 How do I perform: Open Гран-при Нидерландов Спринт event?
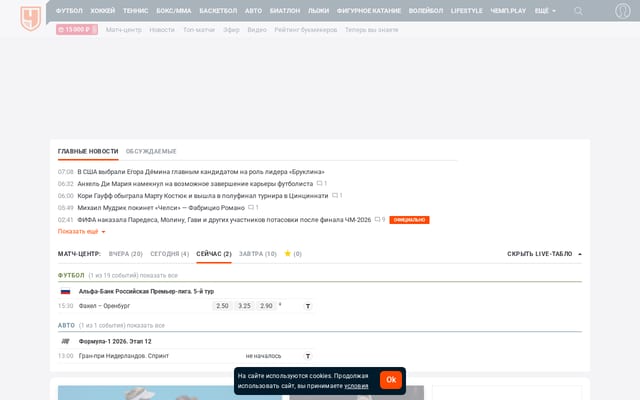pyautogui.click(x=124, y=356)
